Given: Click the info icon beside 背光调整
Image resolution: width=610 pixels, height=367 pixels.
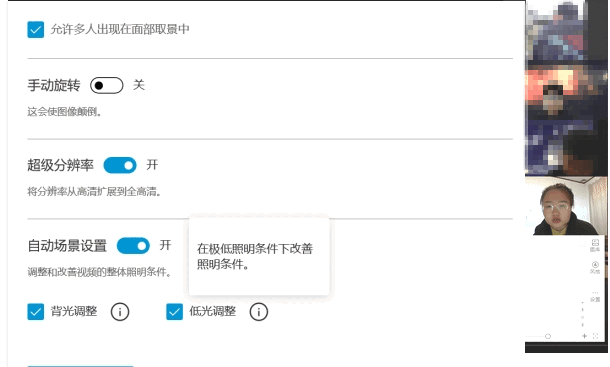Looking at the screenshot, I should [120, 312].
